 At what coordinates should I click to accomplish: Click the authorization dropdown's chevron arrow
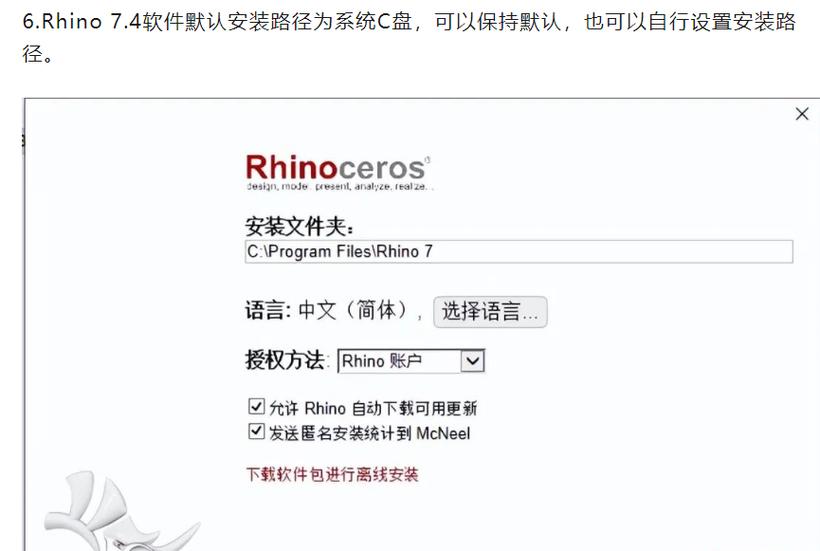point(472,361)
